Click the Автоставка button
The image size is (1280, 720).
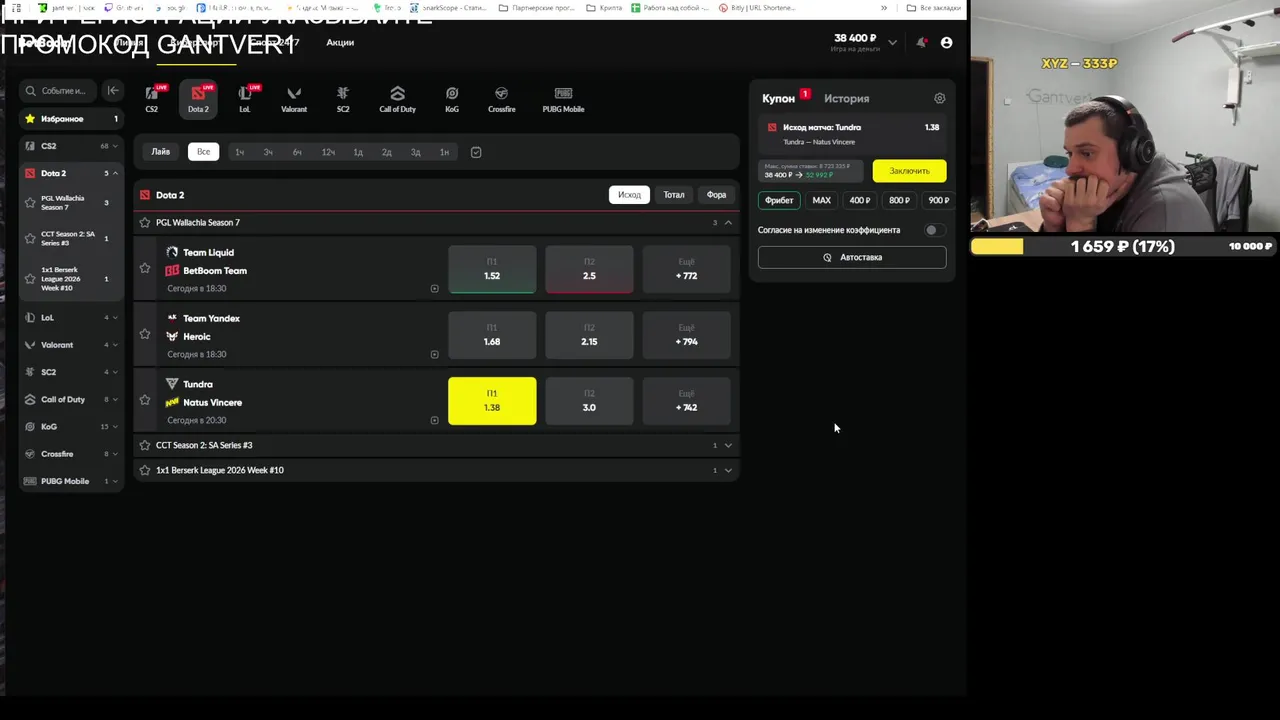(852, 257)
